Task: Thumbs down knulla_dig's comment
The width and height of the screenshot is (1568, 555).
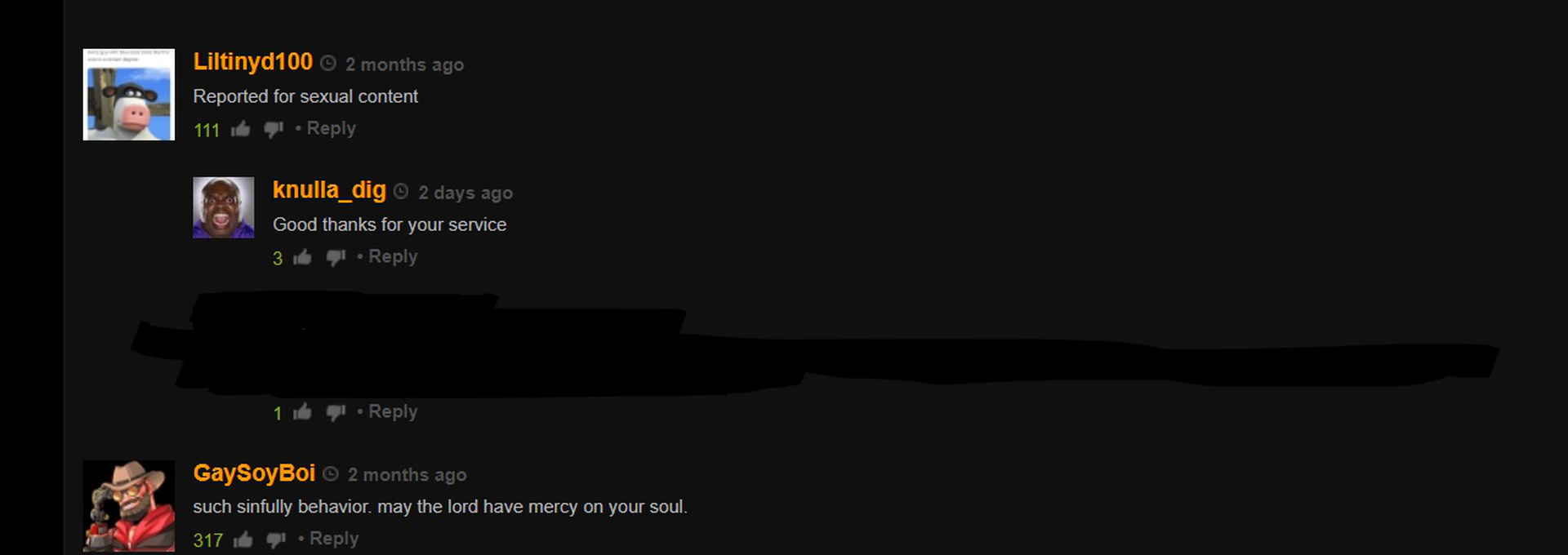Action: point(336,258)
